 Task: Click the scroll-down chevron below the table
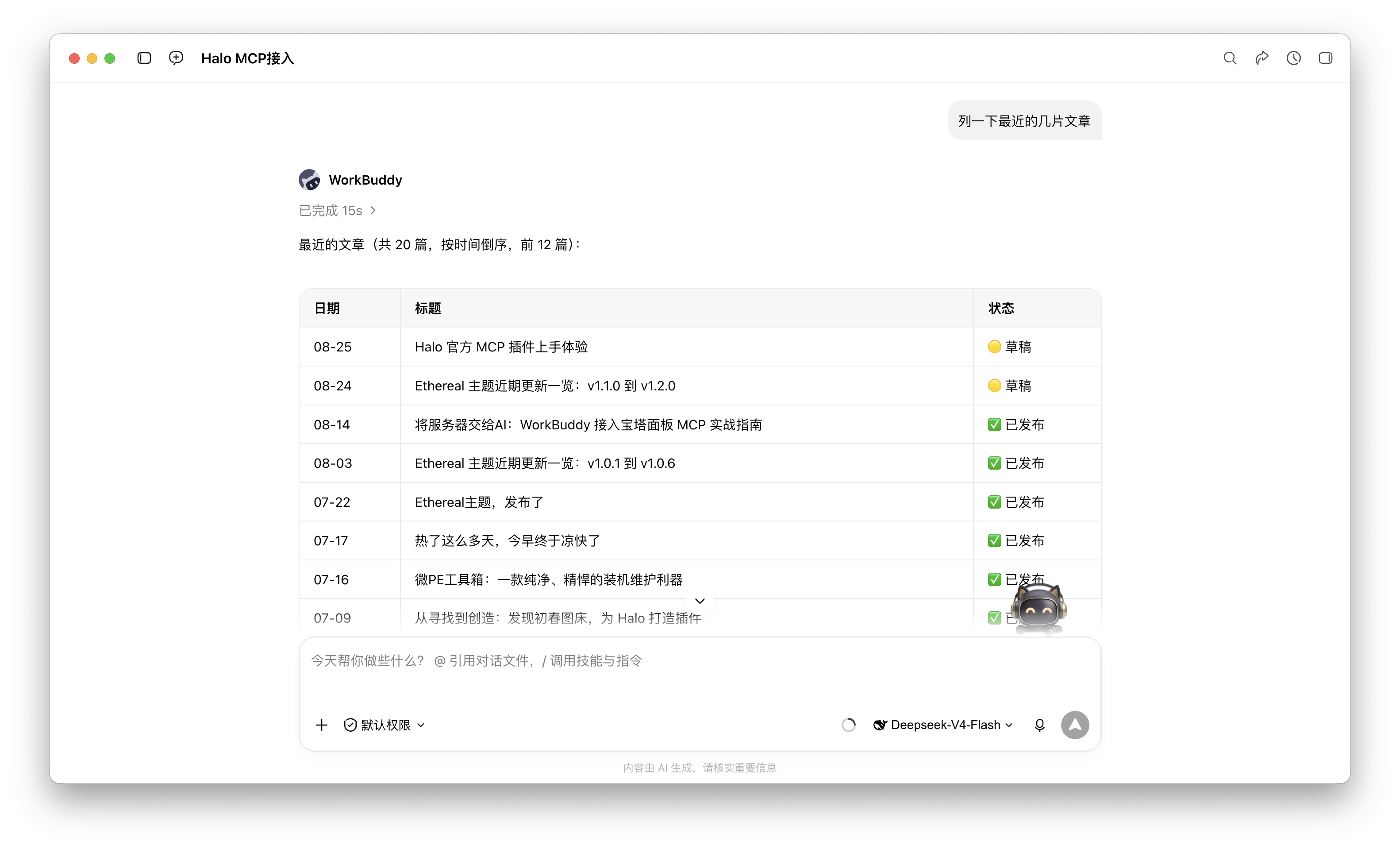(x=700, y=601)
